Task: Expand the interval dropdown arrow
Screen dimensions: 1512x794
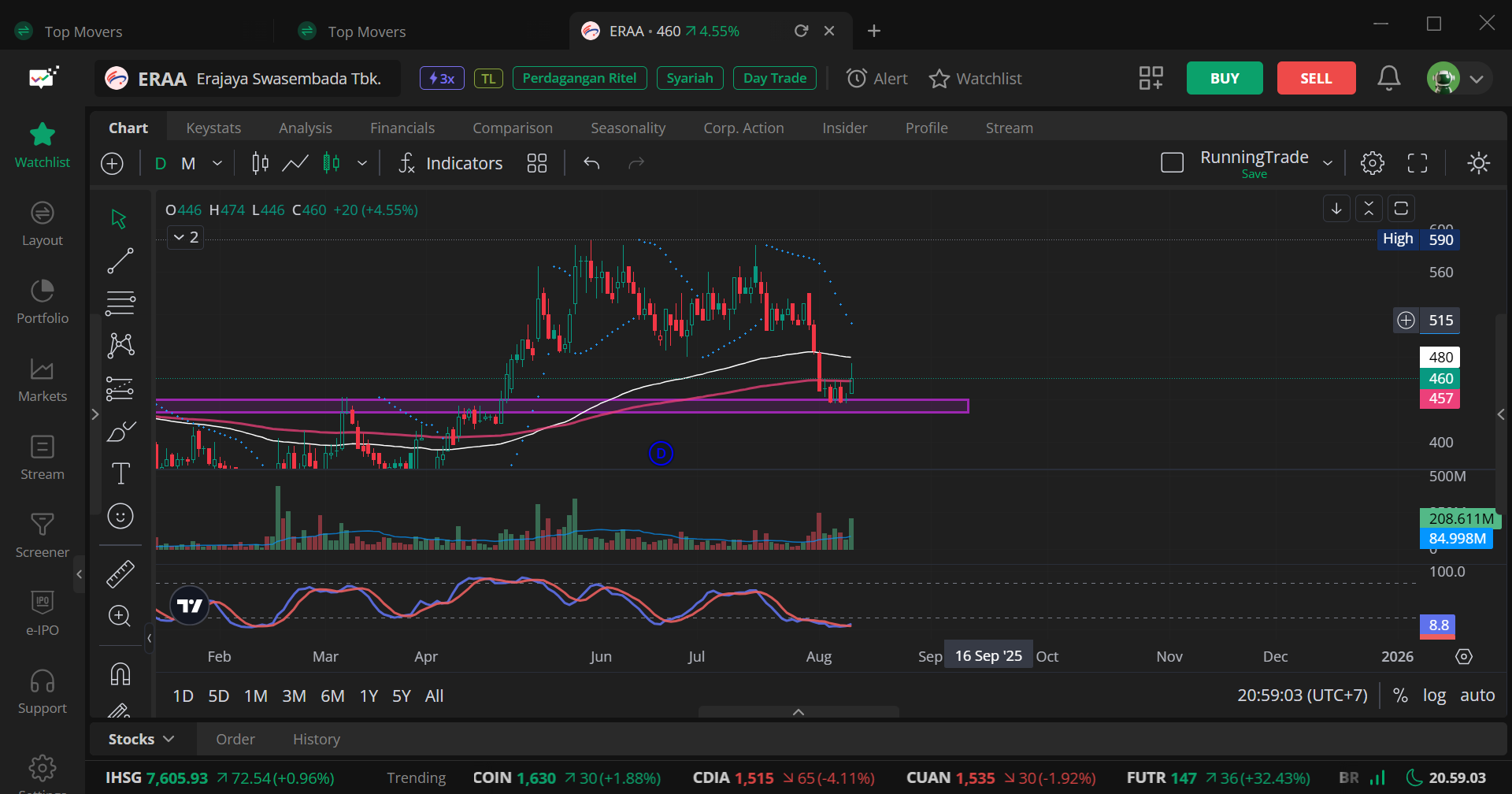Action: coord(217,163)
